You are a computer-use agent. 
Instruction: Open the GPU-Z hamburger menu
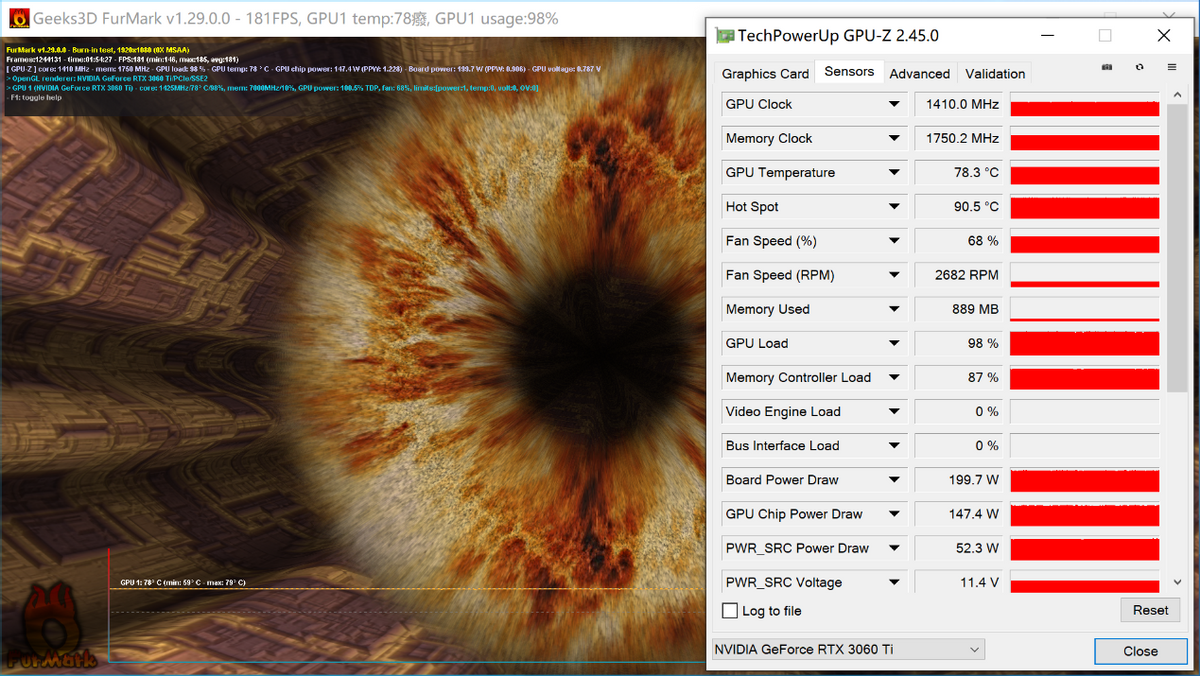click(x=1172, y=67)
